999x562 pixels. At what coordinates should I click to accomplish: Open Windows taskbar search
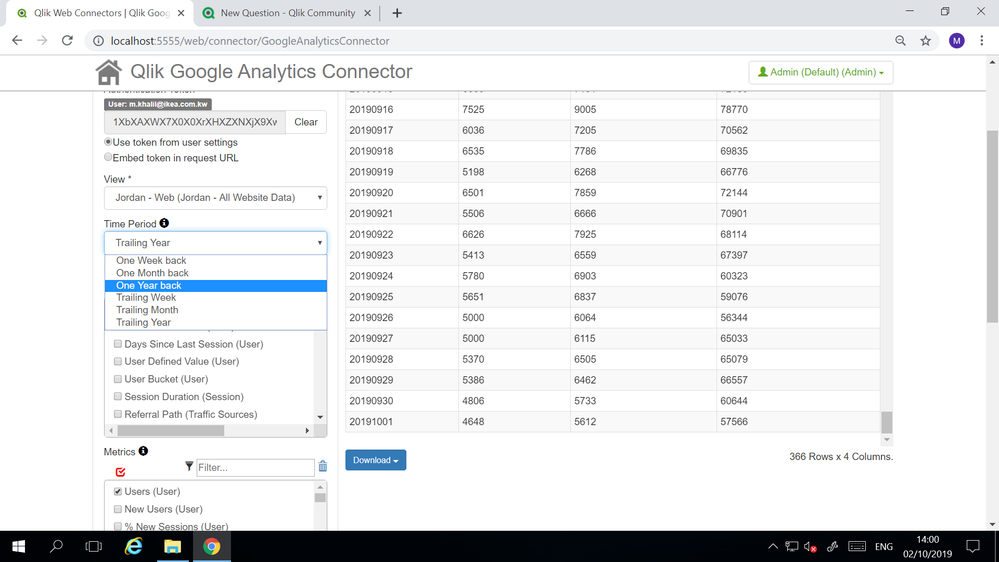(56, 547)
